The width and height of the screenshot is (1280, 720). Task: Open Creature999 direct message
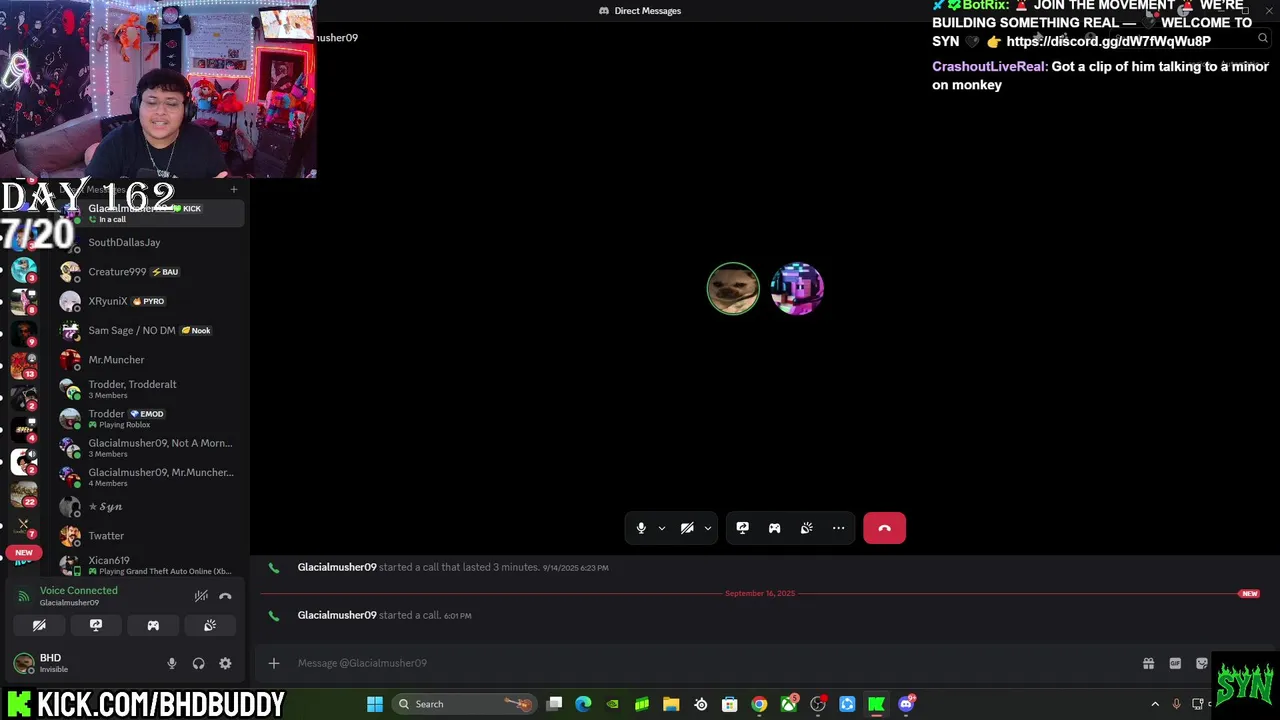point(150,272)
